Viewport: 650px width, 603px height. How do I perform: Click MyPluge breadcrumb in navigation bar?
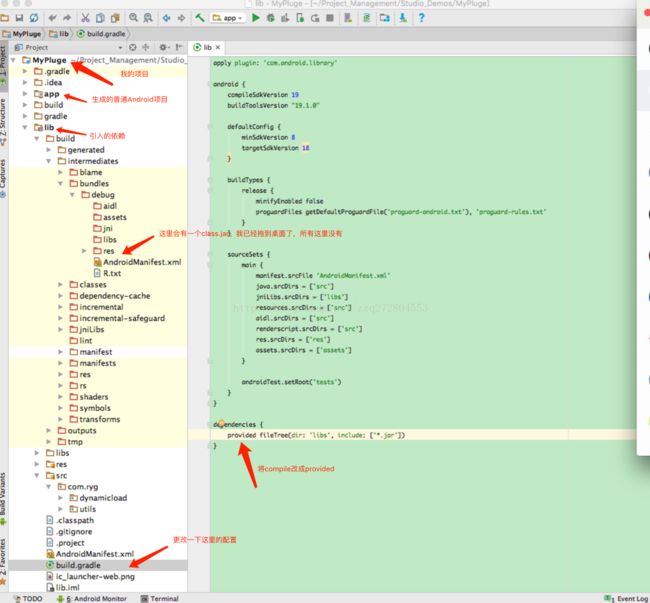click(22, 34)
